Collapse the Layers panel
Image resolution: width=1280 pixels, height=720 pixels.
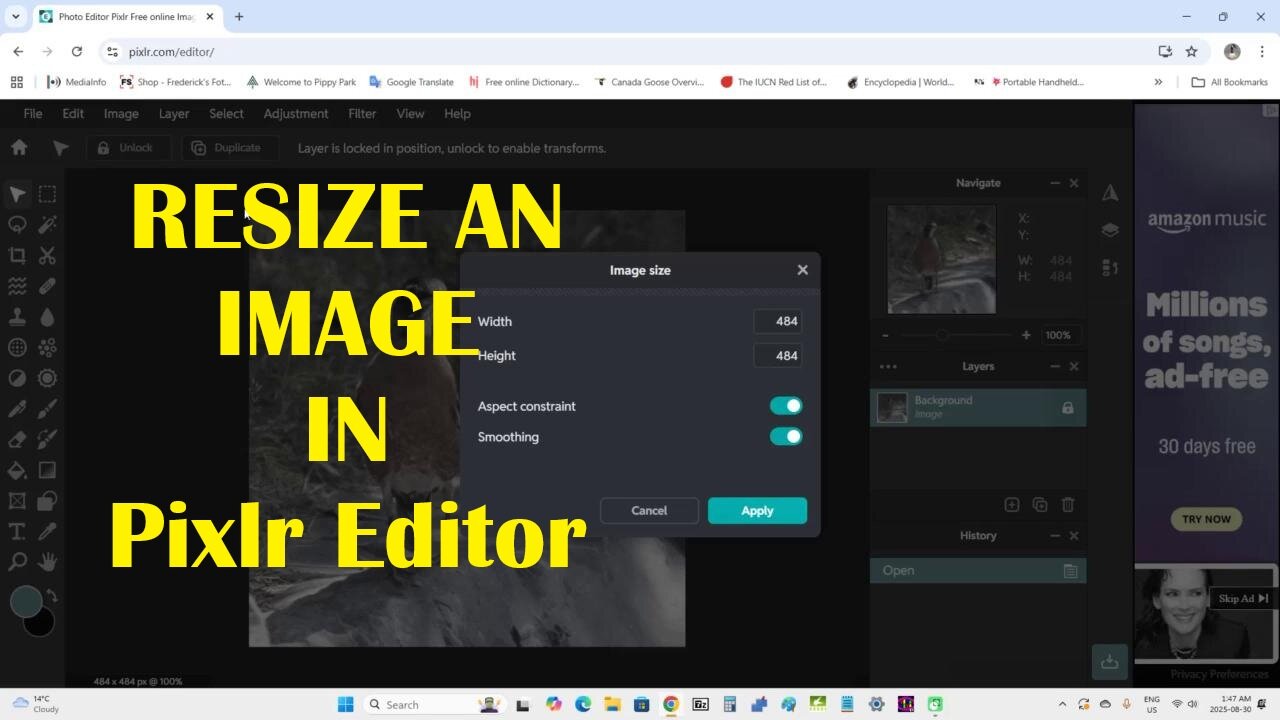point(1055,367)
